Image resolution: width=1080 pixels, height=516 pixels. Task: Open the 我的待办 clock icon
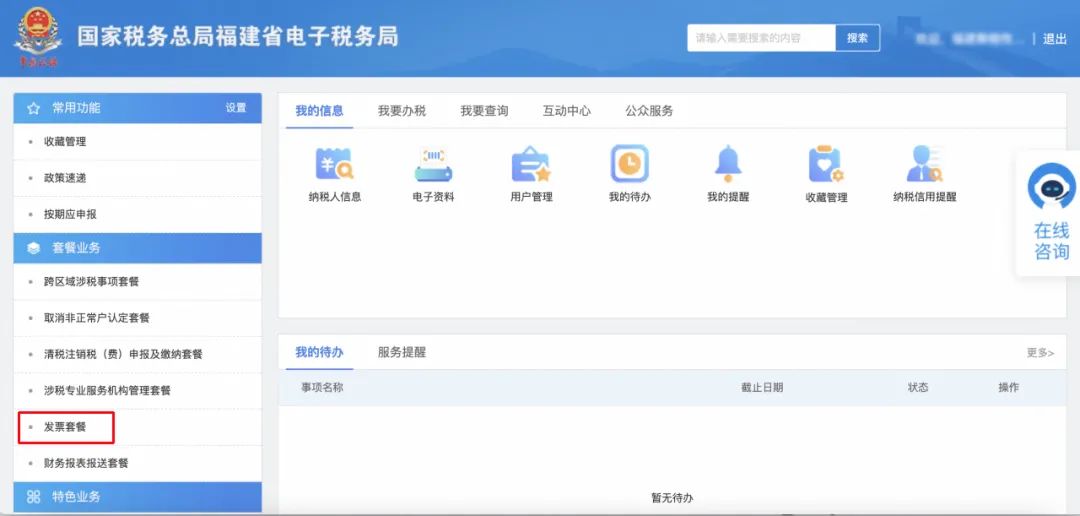click(x=630, y=164)
